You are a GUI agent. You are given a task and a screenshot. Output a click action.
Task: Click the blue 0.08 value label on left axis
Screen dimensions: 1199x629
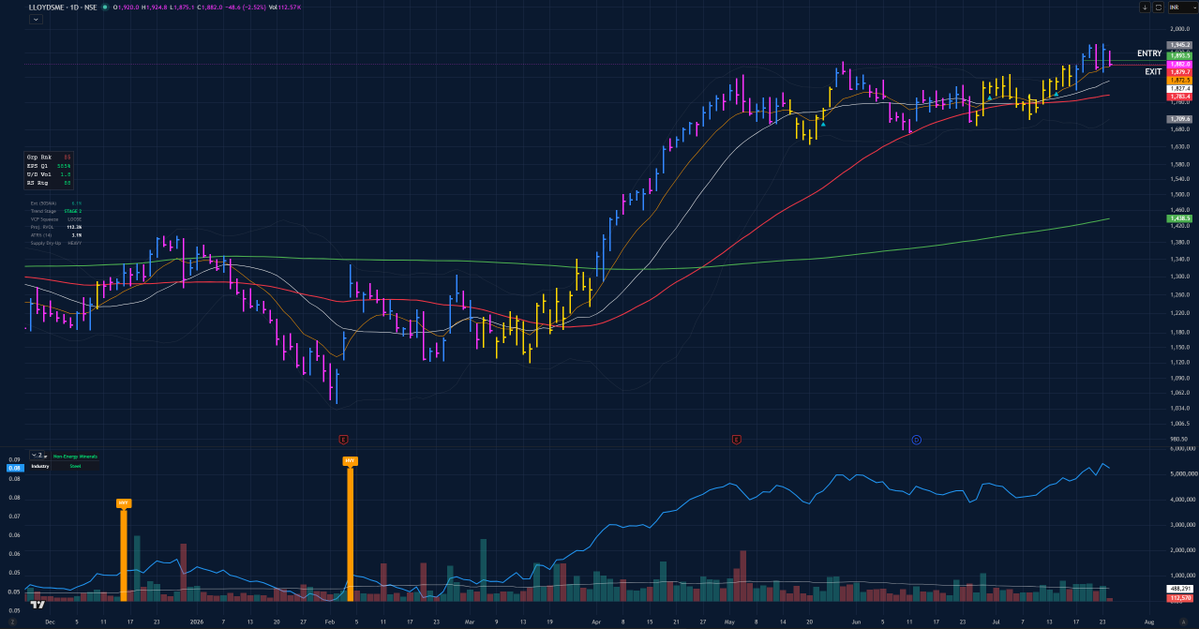pos(15,468)
